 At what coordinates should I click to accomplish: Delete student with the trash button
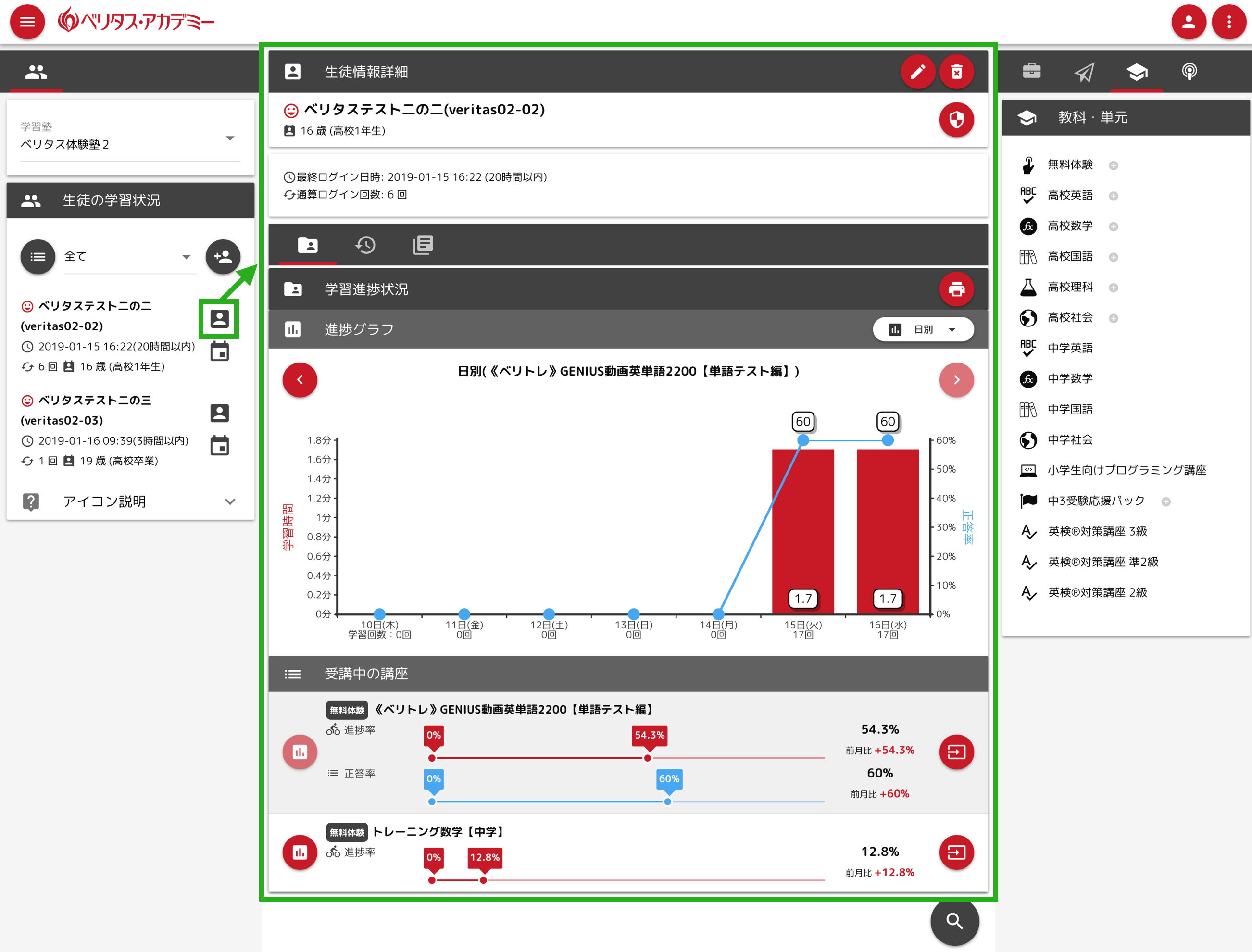[956, 72]
